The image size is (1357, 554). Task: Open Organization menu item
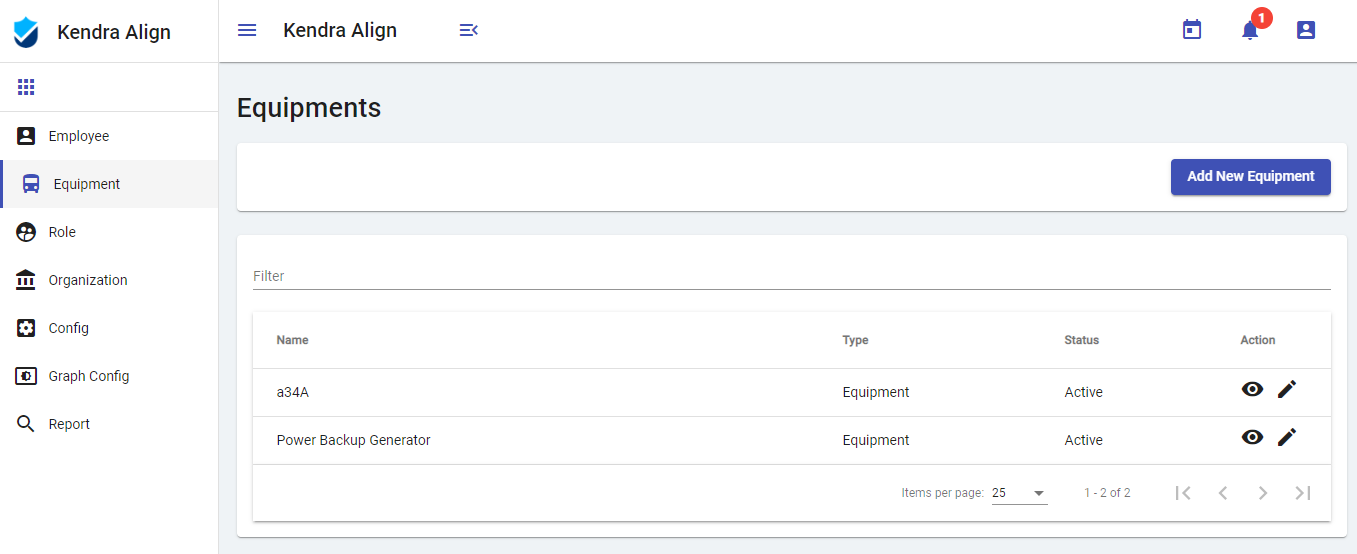pos(109,280)
